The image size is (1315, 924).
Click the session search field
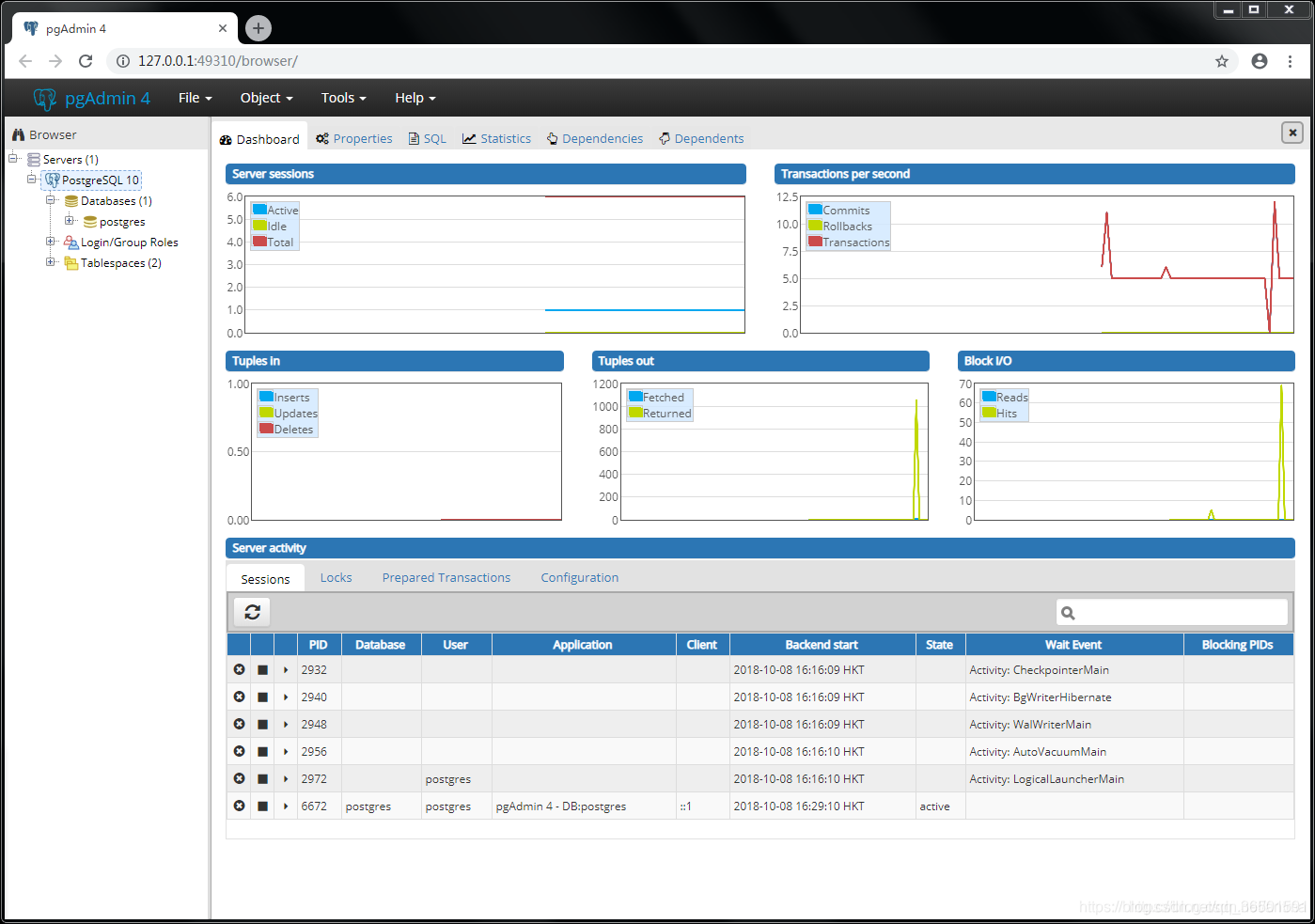pos(1171,612)
